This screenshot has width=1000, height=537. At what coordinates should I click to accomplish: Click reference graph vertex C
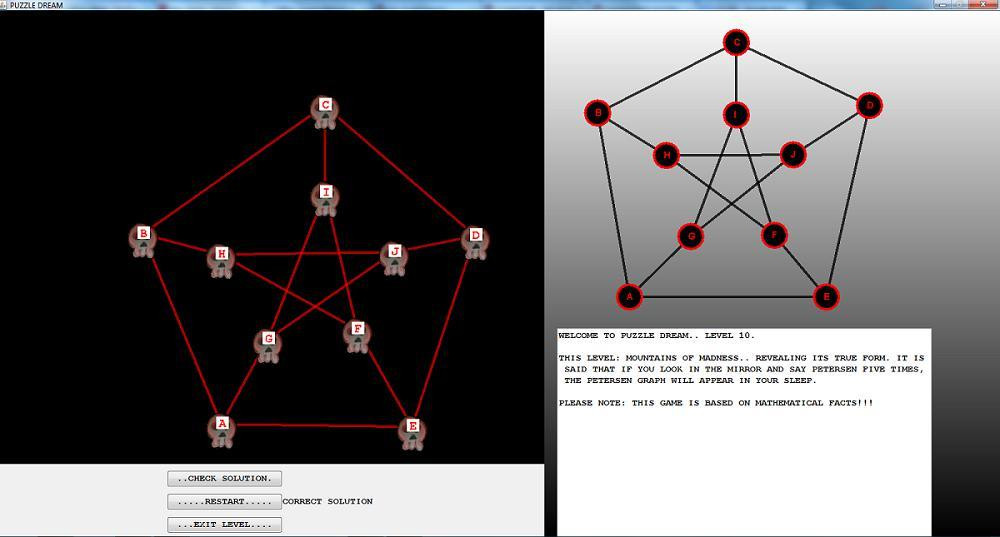point(736,43)
